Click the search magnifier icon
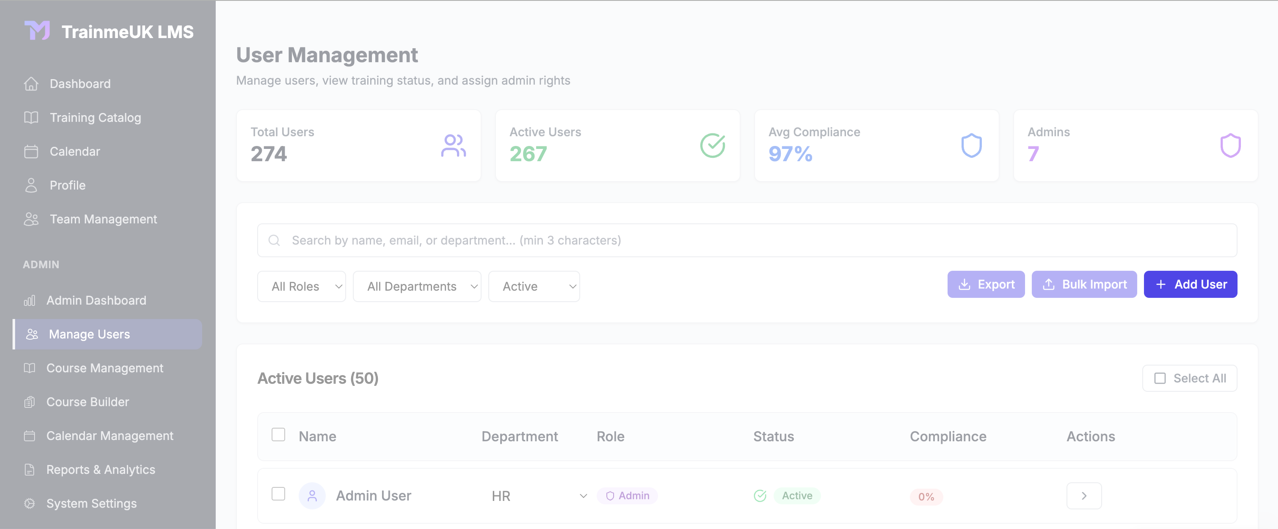 (x=275, y=241)
